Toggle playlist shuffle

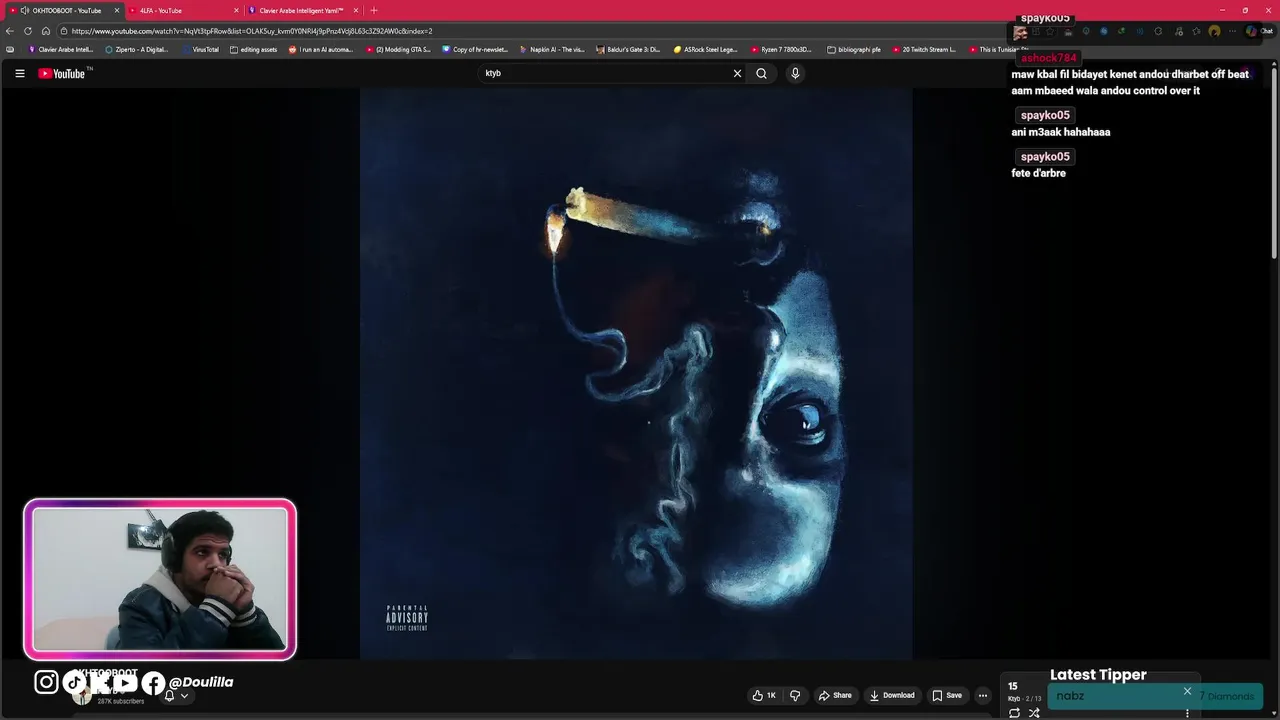point(1034,712)
